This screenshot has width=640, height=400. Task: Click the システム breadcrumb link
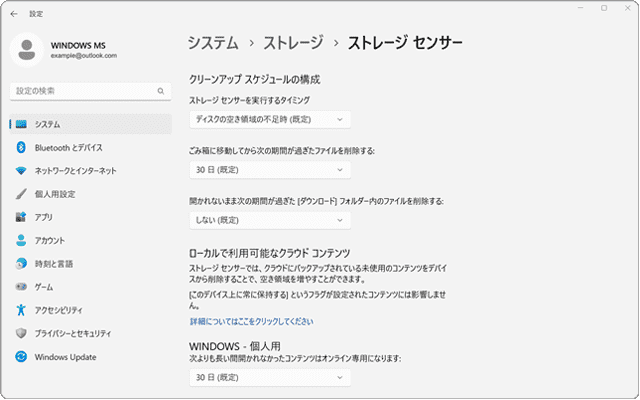(x=213, y=43)
